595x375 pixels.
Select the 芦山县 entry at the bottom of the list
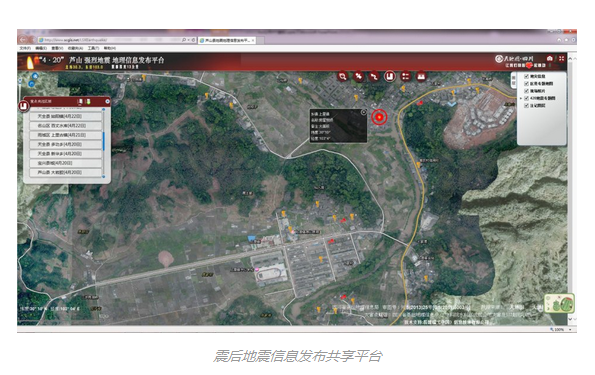(66, 172)
